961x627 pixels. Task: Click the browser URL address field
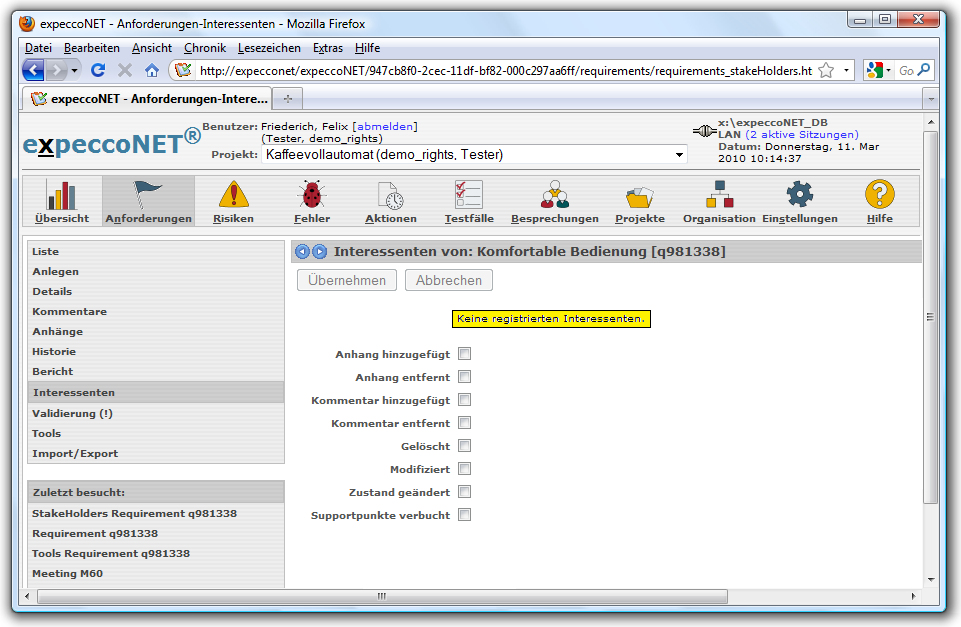pos(500,70)
